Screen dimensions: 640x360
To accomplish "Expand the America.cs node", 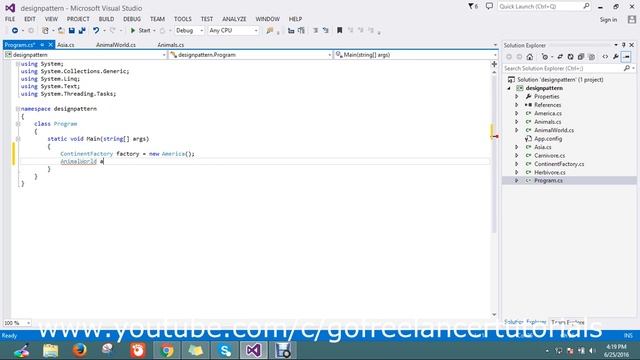I will (517, 113).
